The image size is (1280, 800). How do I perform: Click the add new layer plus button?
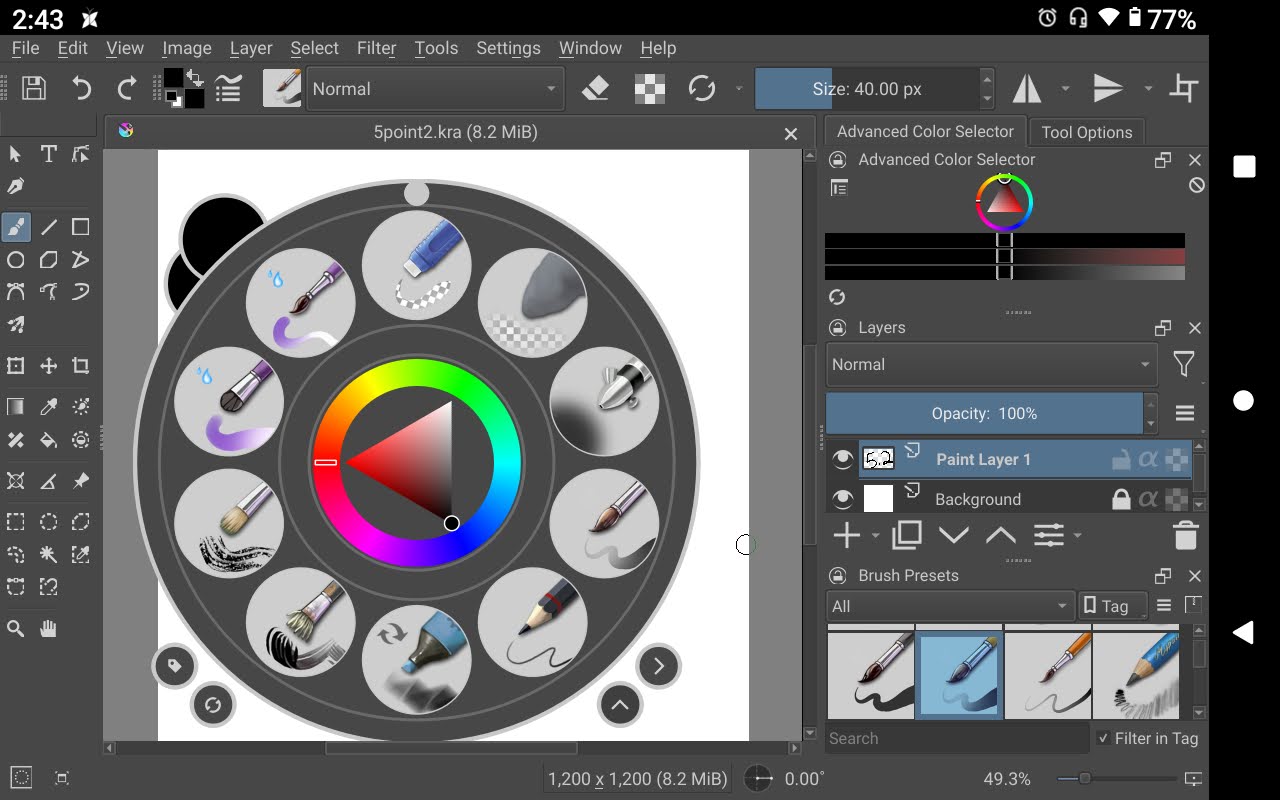pos(846,536)
